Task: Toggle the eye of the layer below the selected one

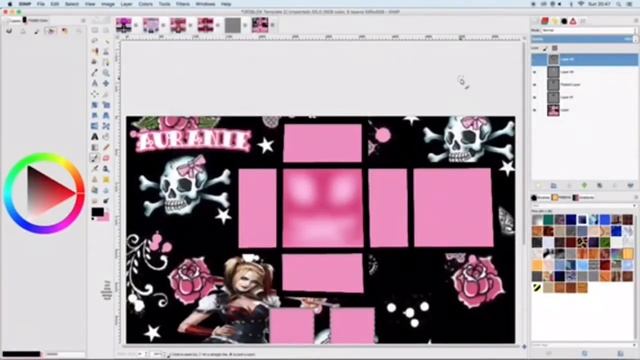Action: click(535, 72)
